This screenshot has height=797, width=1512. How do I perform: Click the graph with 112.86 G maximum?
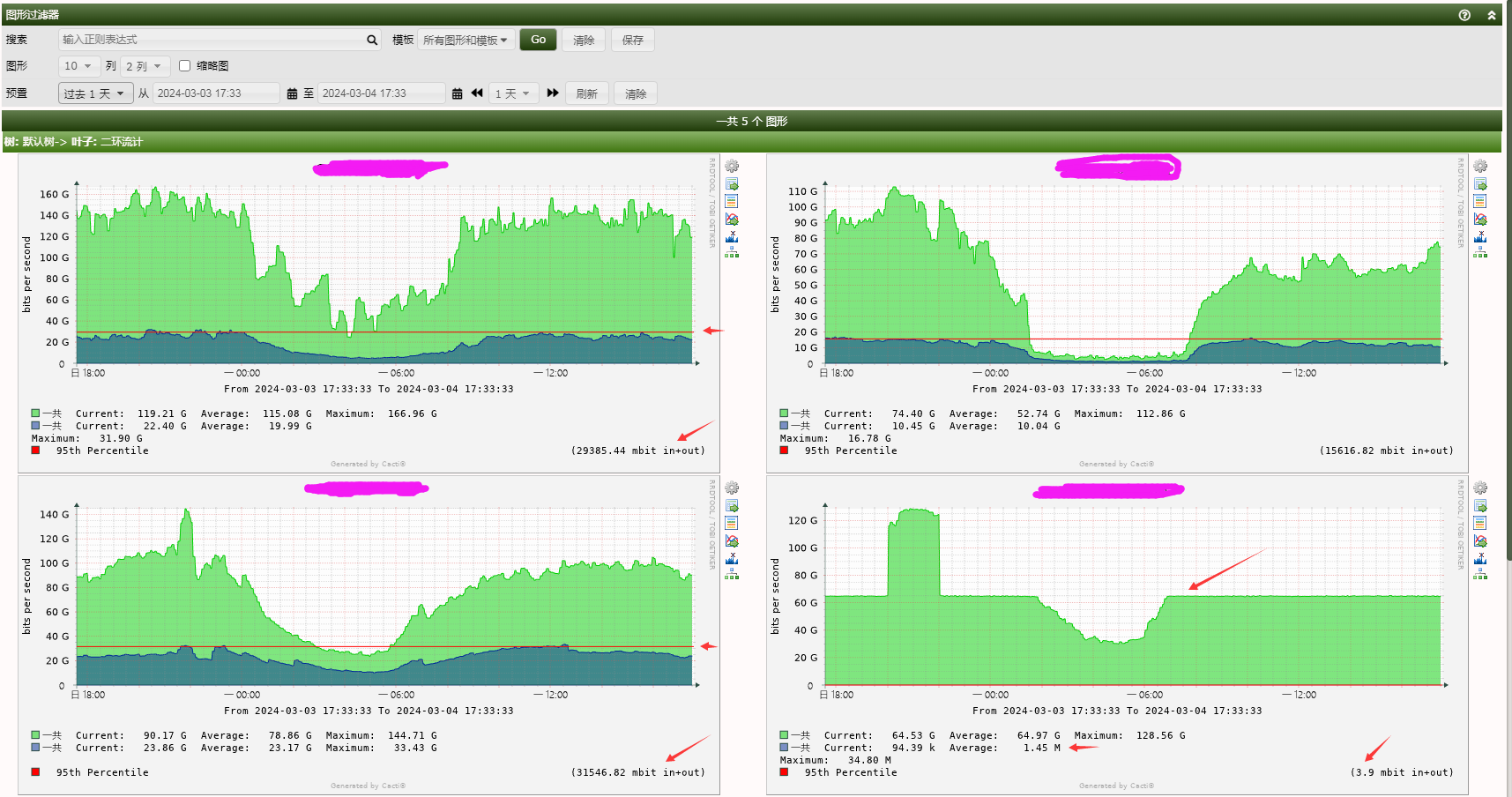tap(1117, 313)
